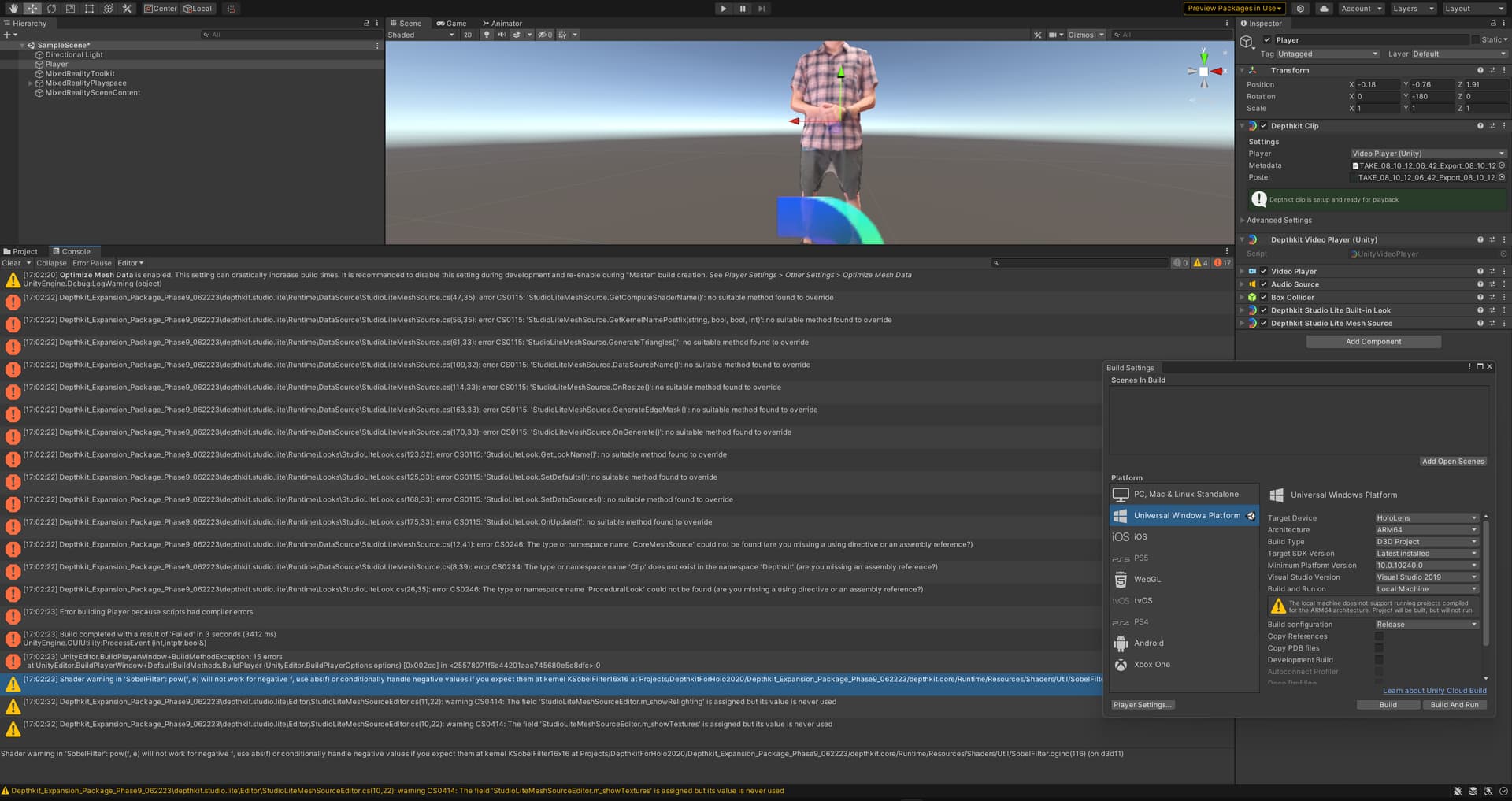Open the Layout dropdown

tap(1473, 9)
